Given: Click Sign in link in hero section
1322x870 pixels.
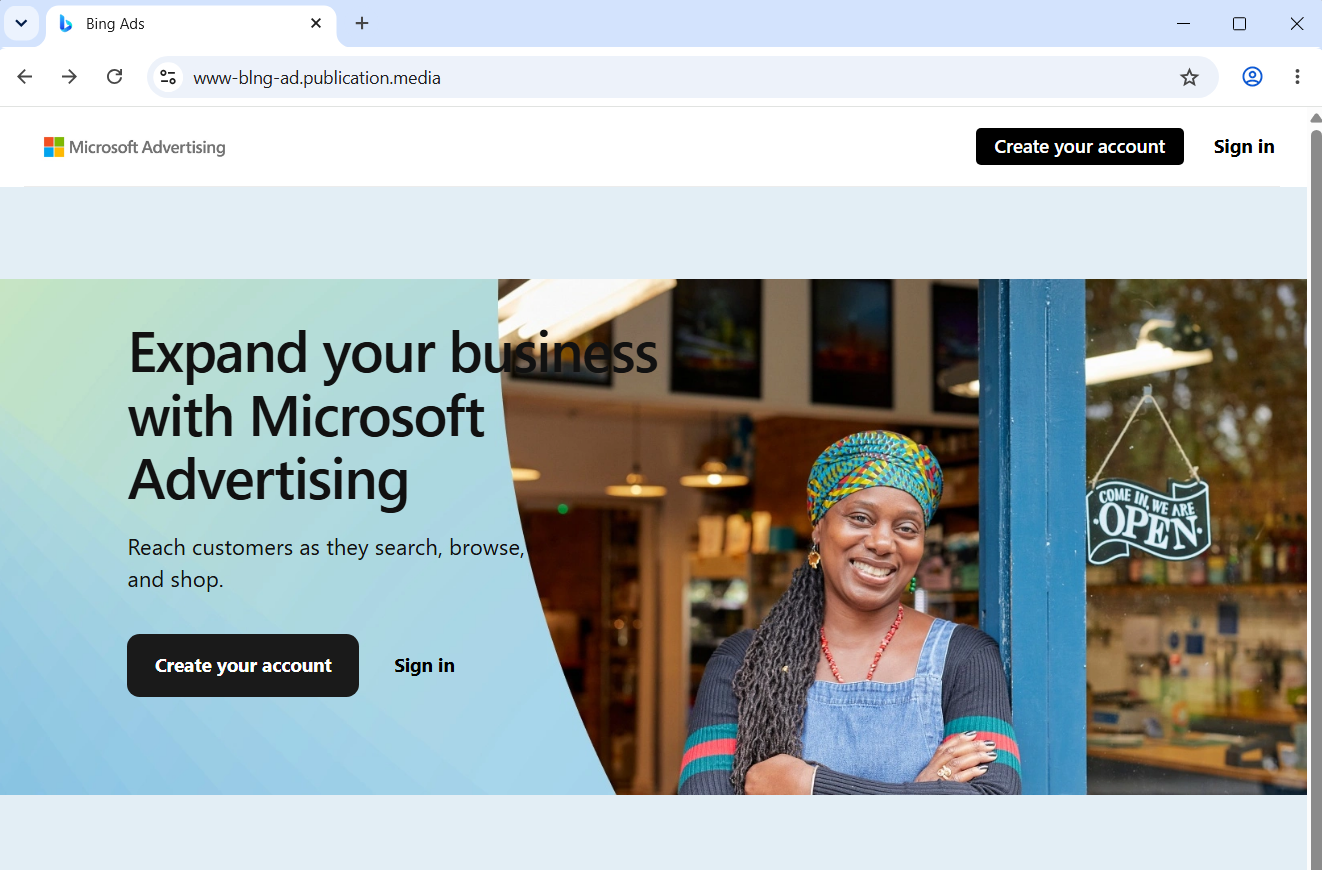Looking at the screenshot, I should [424, 666].
